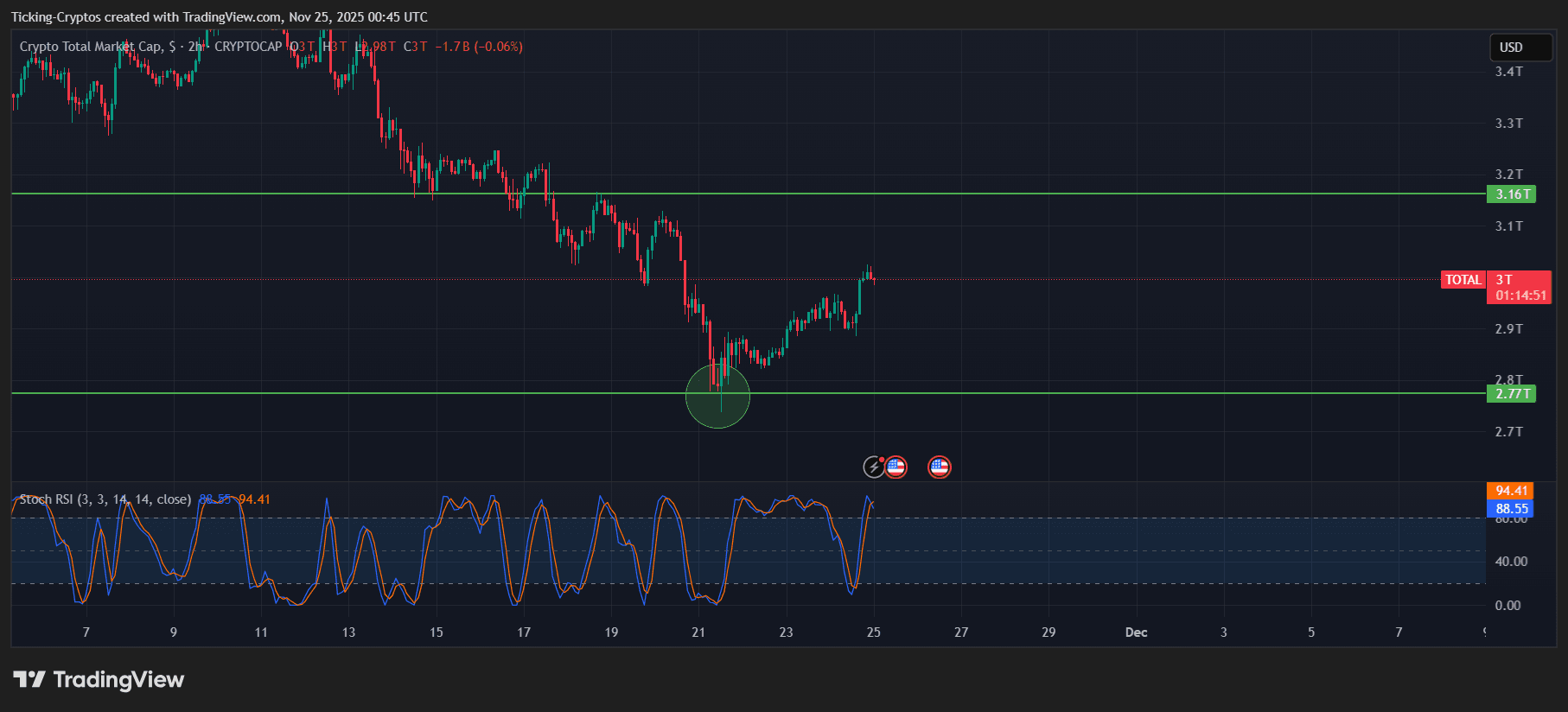Select the green 3.16T price level label
The image size is (1568, 712).
(1511, 194)
